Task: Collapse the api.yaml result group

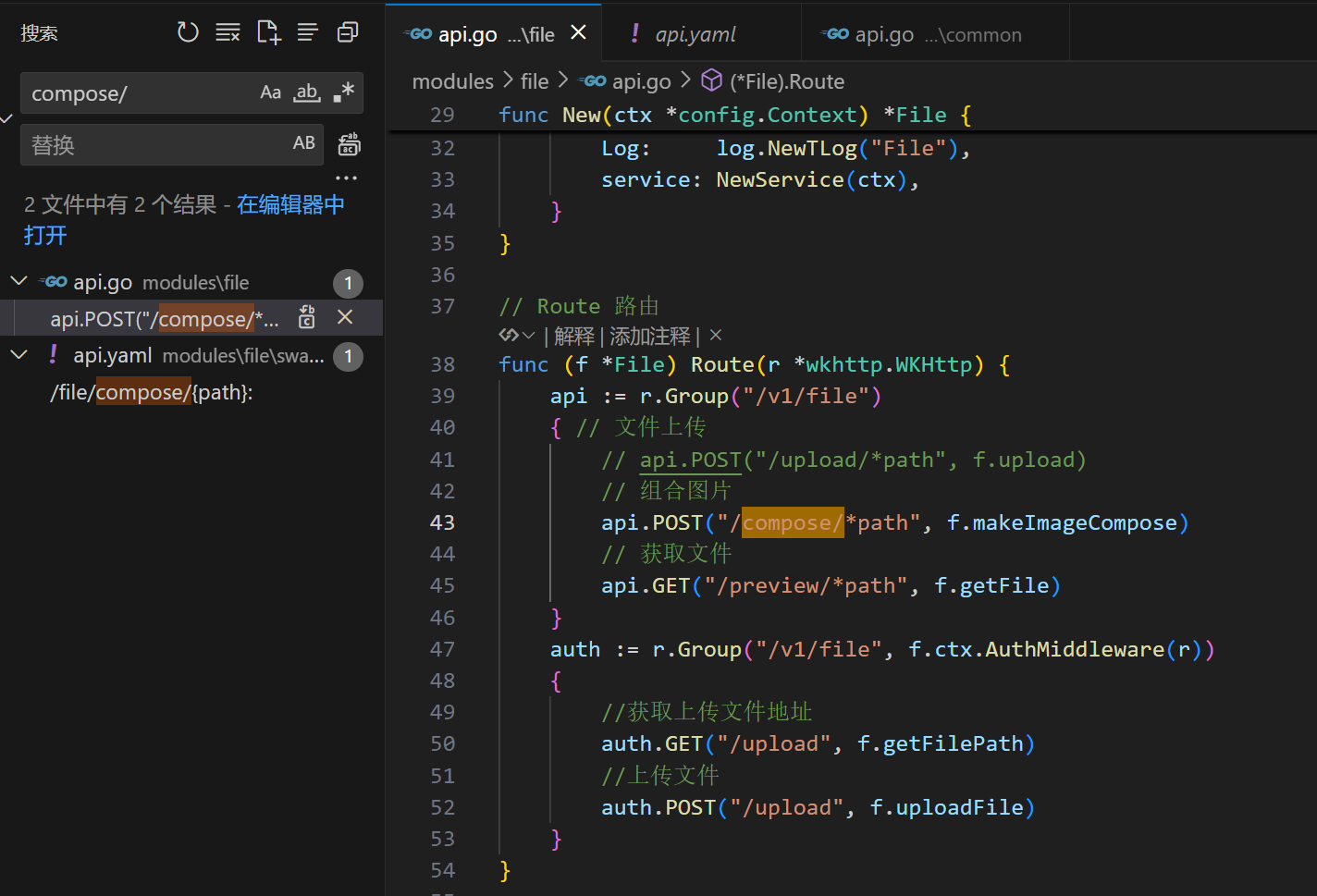Action: [x=18, y=355]
